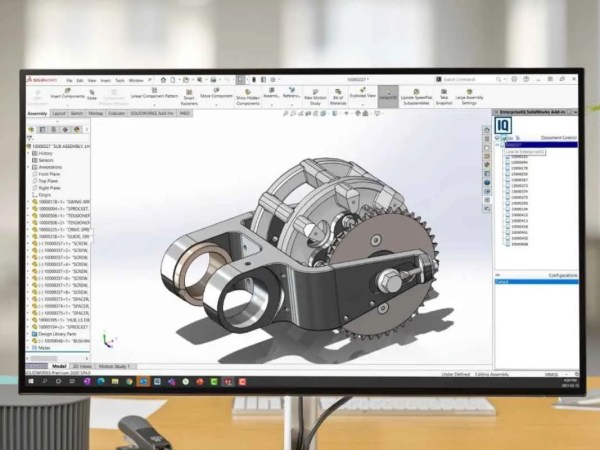Click the EnterpriseIQ IQ logo
The width and height of the screenshot is (600, 450).
[502, 125]
